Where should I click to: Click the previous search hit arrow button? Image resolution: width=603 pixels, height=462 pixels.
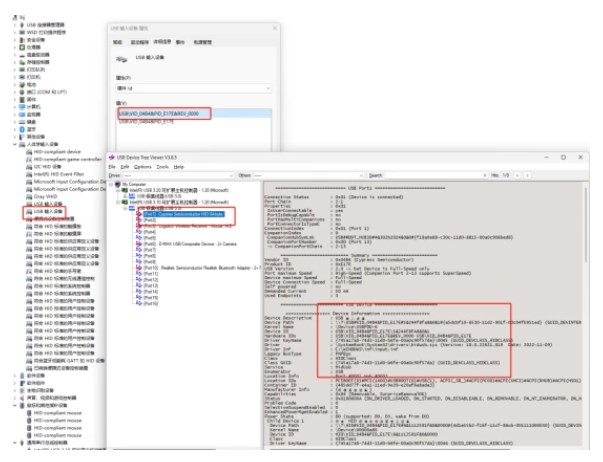(518, 175)
